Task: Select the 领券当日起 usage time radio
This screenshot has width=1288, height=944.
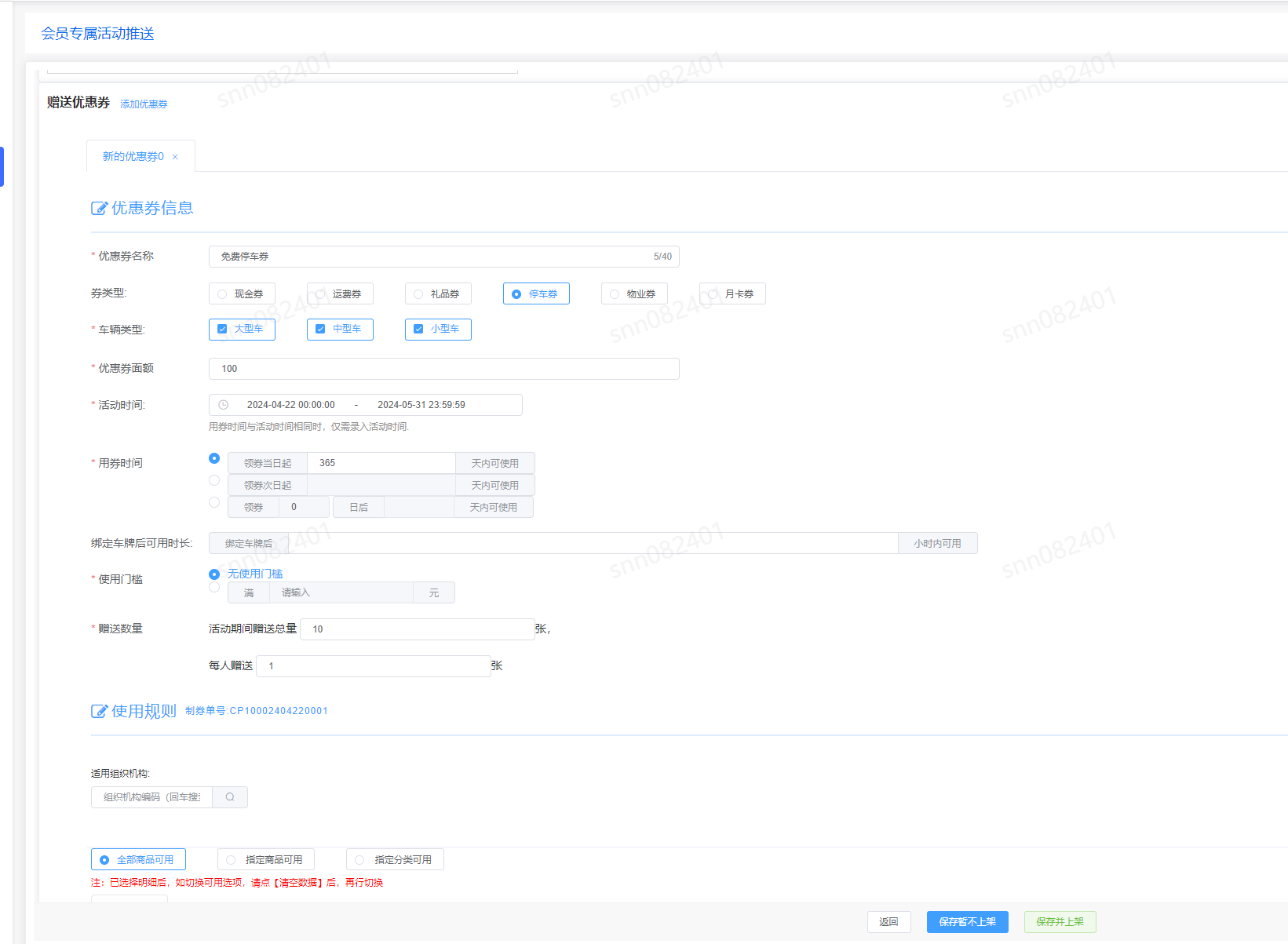Action: (214, 458)
